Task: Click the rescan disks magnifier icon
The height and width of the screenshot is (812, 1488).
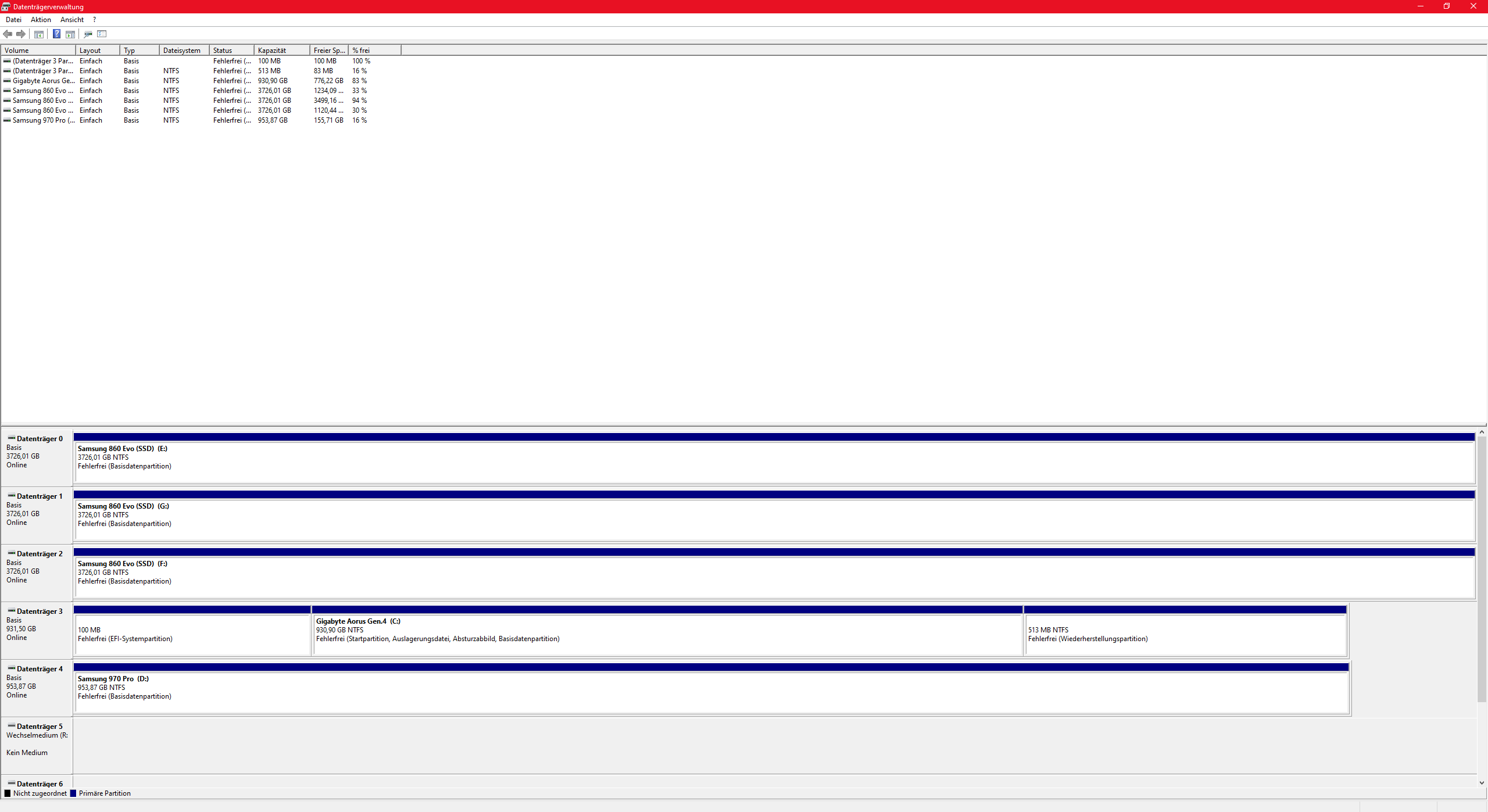Action: pyautogui.click(x=88, y=34)
